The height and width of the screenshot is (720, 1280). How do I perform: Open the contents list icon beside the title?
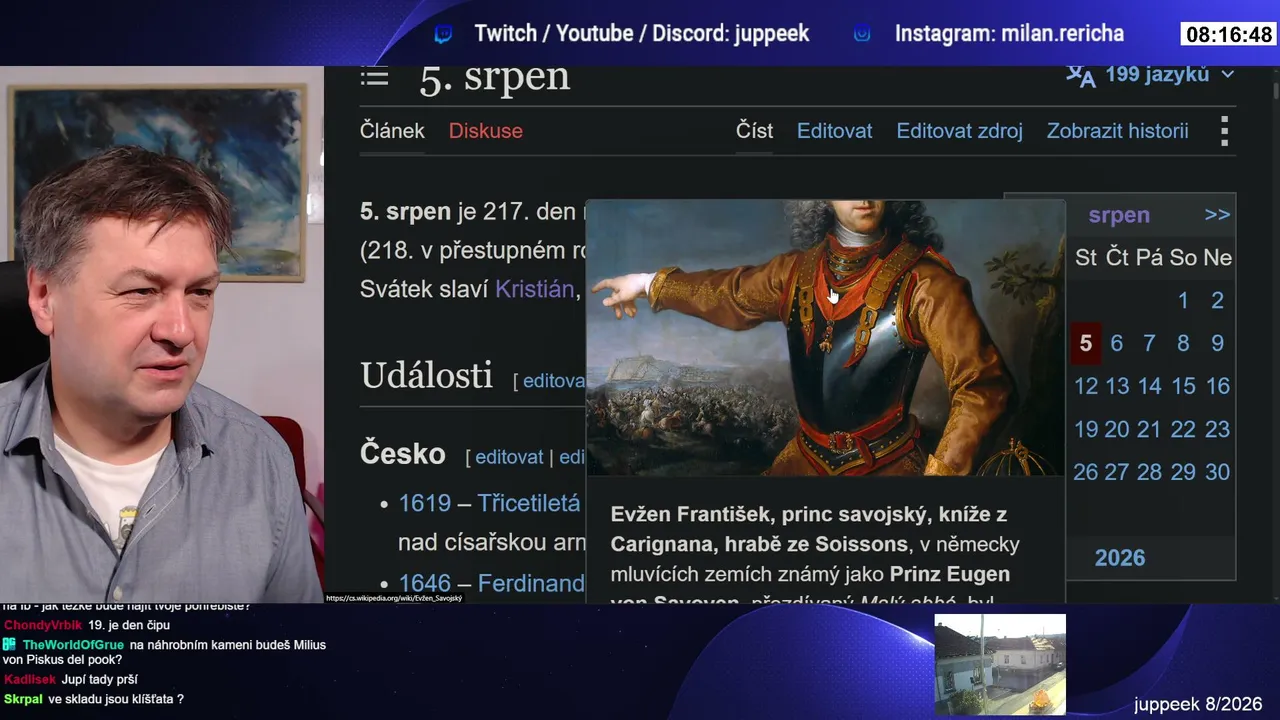(x=374, y=77)
